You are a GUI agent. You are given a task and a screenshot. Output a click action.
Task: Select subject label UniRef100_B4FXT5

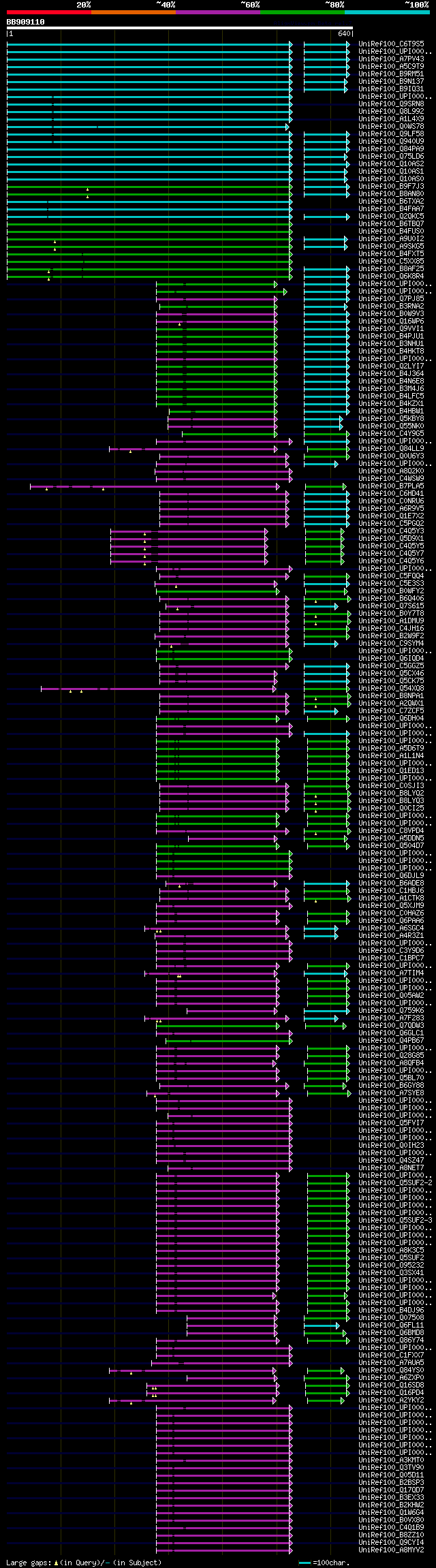[x=391, y=253]
